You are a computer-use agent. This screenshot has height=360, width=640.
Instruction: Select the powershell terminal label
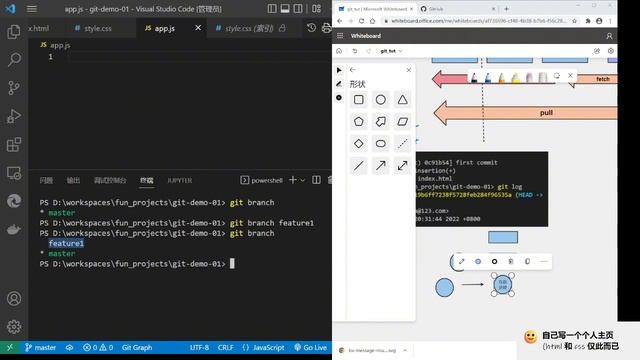tap(262, 180)
